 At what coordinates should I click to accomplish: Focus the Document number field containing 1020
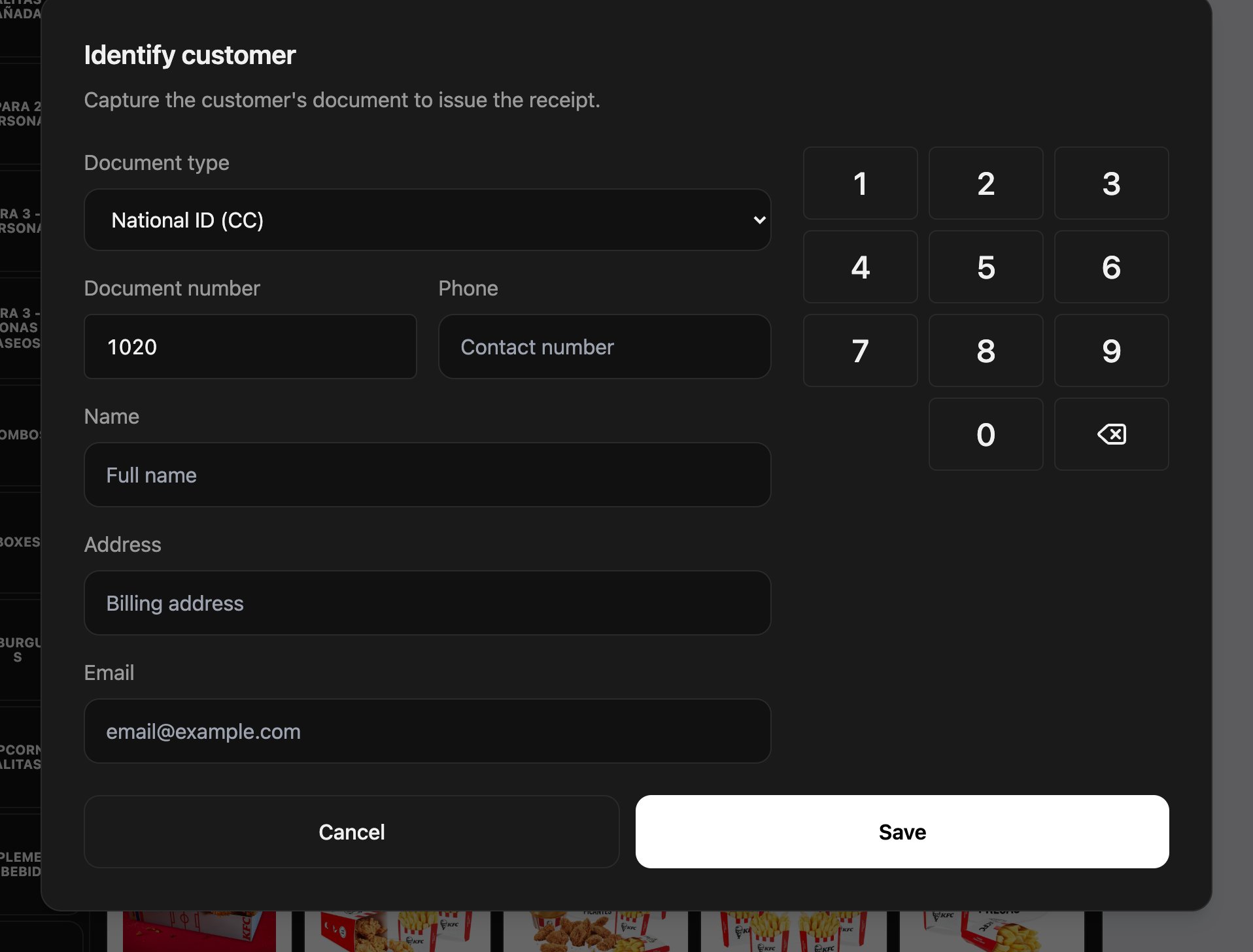click(x=250, y=347)
